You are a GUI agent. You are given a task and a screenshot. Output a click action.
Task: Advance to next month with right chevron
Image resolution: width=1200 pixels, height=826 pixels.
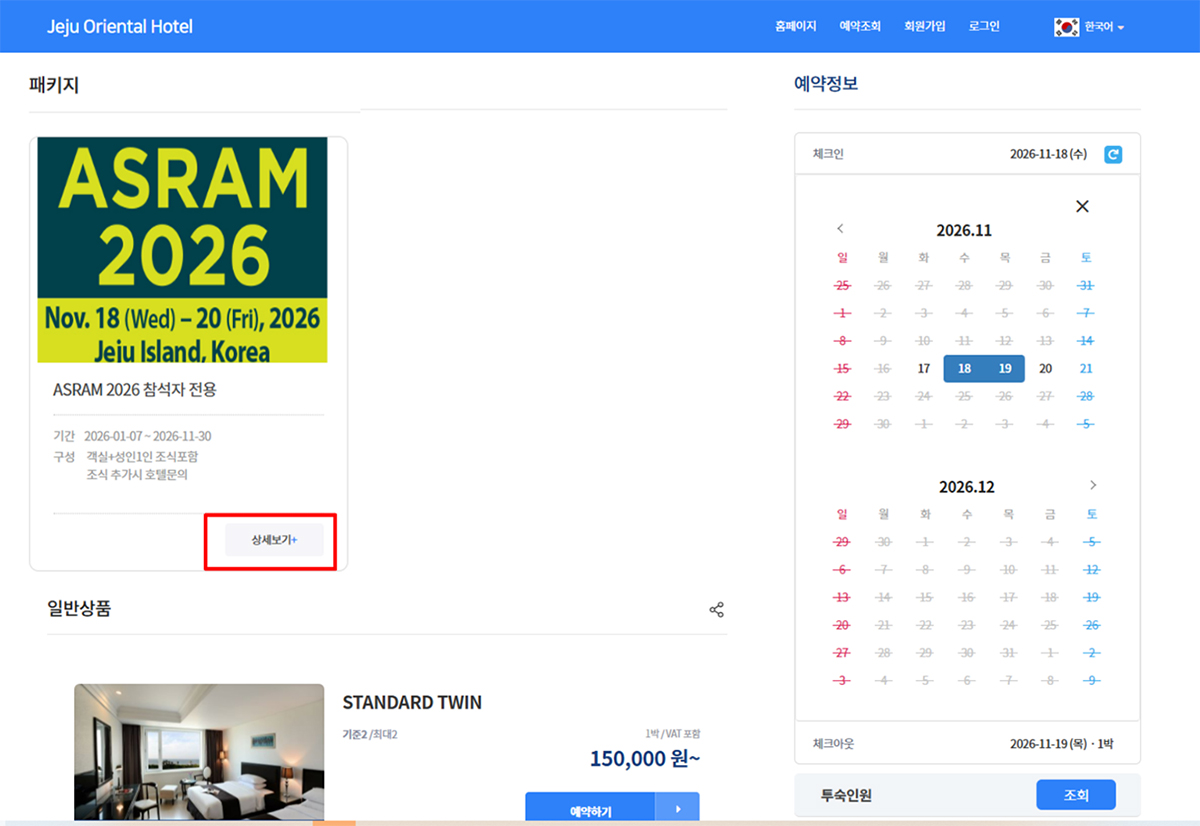[x=1093, y=485]
